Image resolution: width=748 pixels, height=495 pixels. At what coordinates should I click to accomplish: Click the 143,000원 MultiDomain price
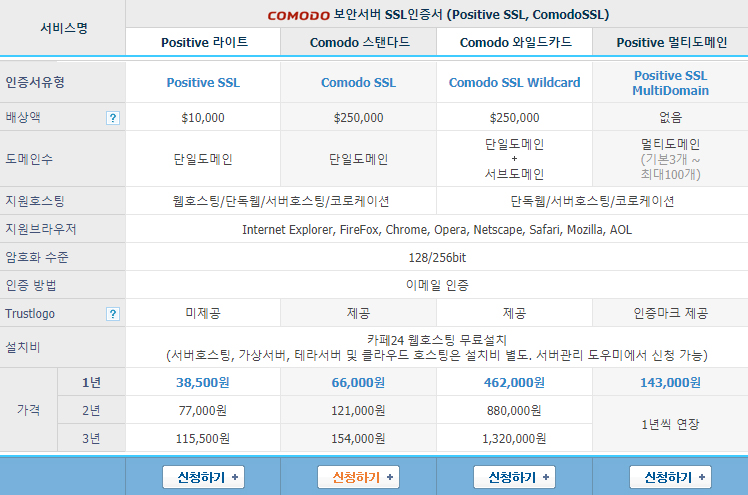(x=670, y=382)
